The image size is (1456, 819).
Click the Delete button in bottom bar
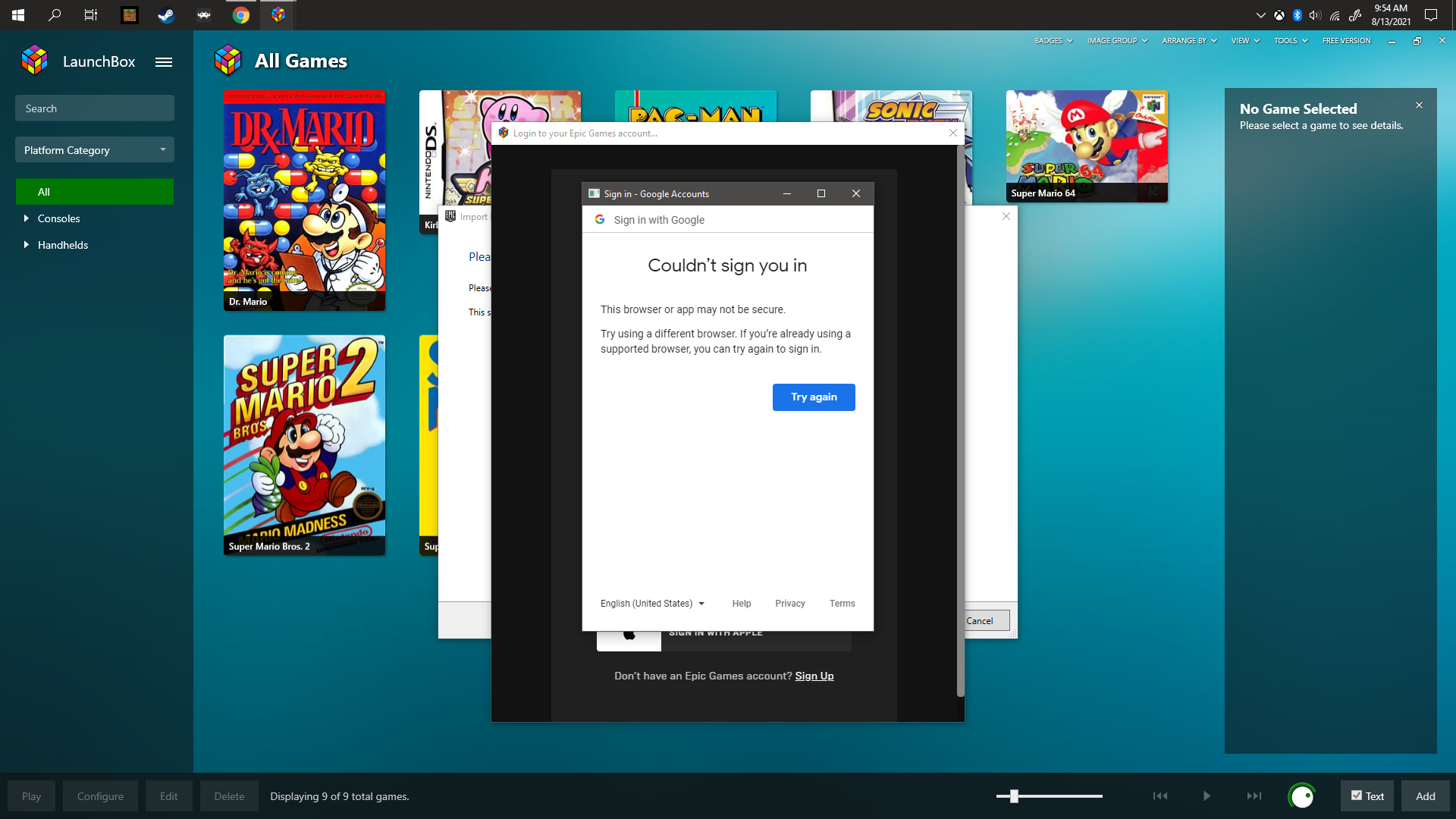click(x=229, y=796)
